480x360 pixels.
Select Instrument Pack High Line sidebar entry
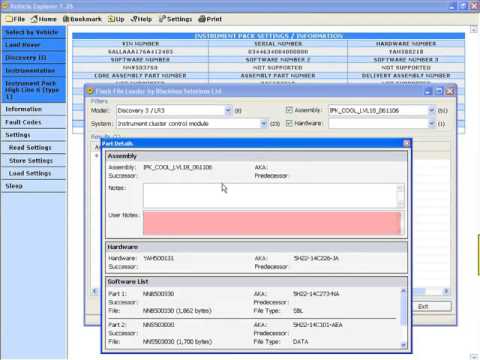pyautogui.click(x=33, y=90)
